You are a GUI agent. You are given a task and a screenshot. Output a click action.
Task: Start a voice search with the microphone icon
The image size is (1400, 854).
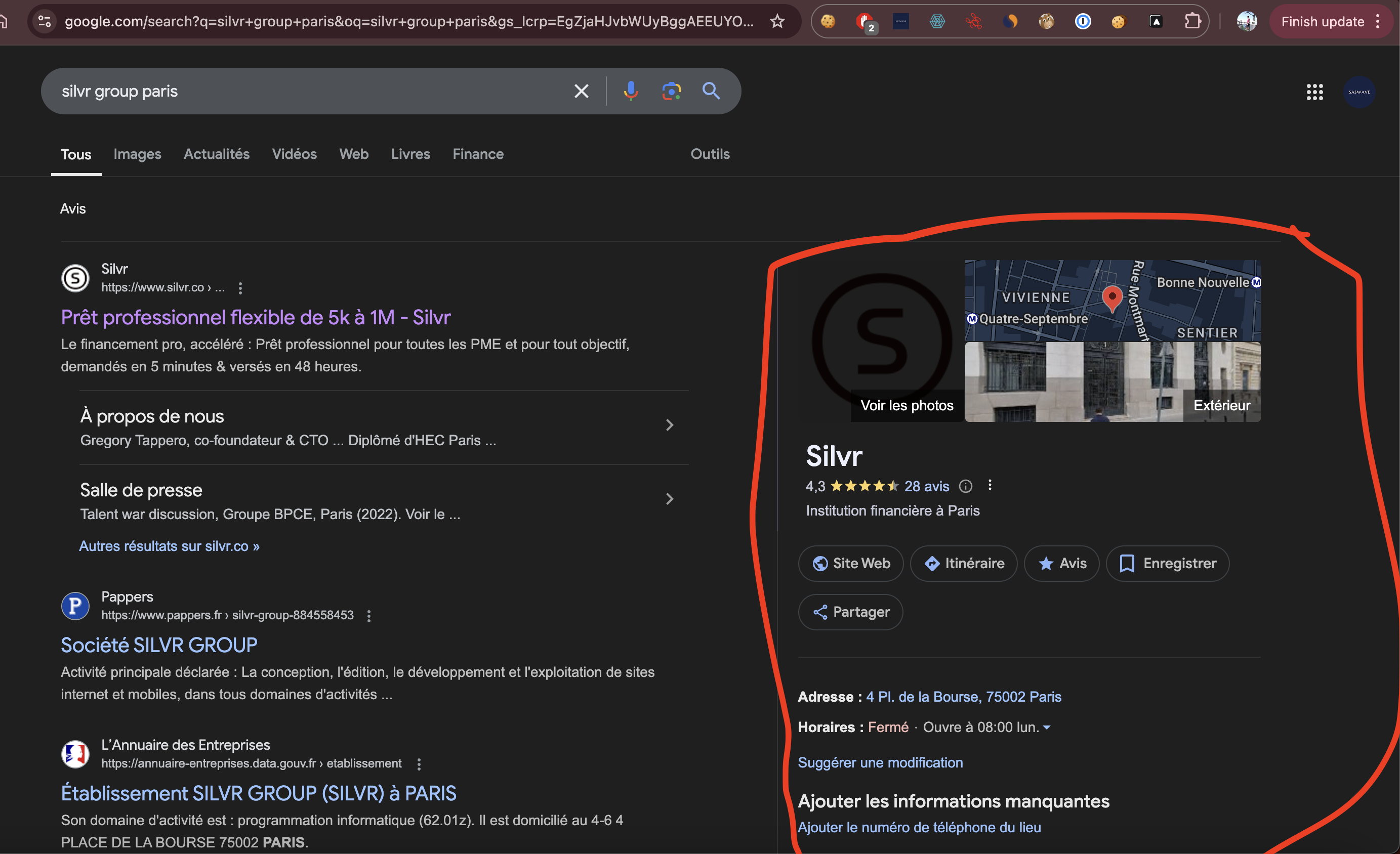pyautogui.click(x=631, y=91)
